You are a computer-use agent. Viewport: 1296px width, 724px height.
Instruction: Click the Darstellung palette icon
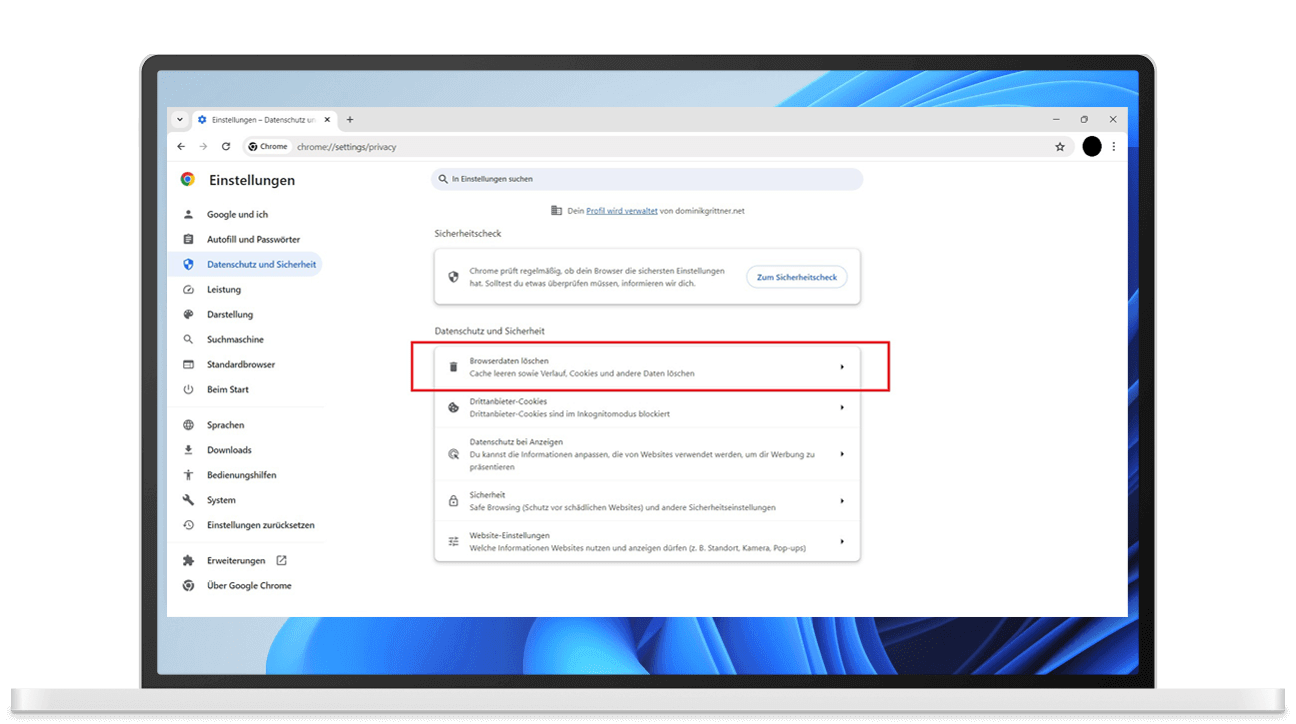pos(188,315)
